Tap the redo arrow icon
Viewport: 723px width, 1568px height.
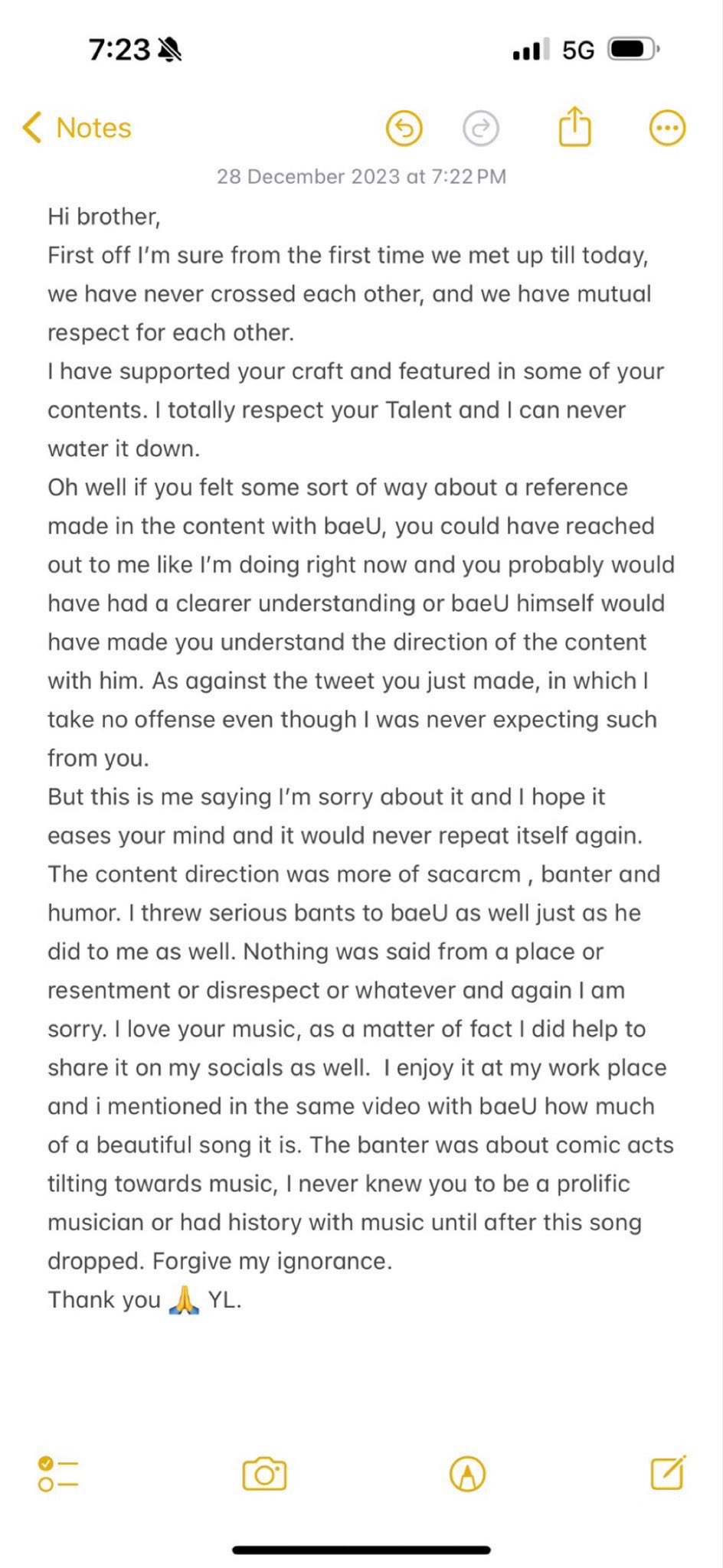[480, 129]
